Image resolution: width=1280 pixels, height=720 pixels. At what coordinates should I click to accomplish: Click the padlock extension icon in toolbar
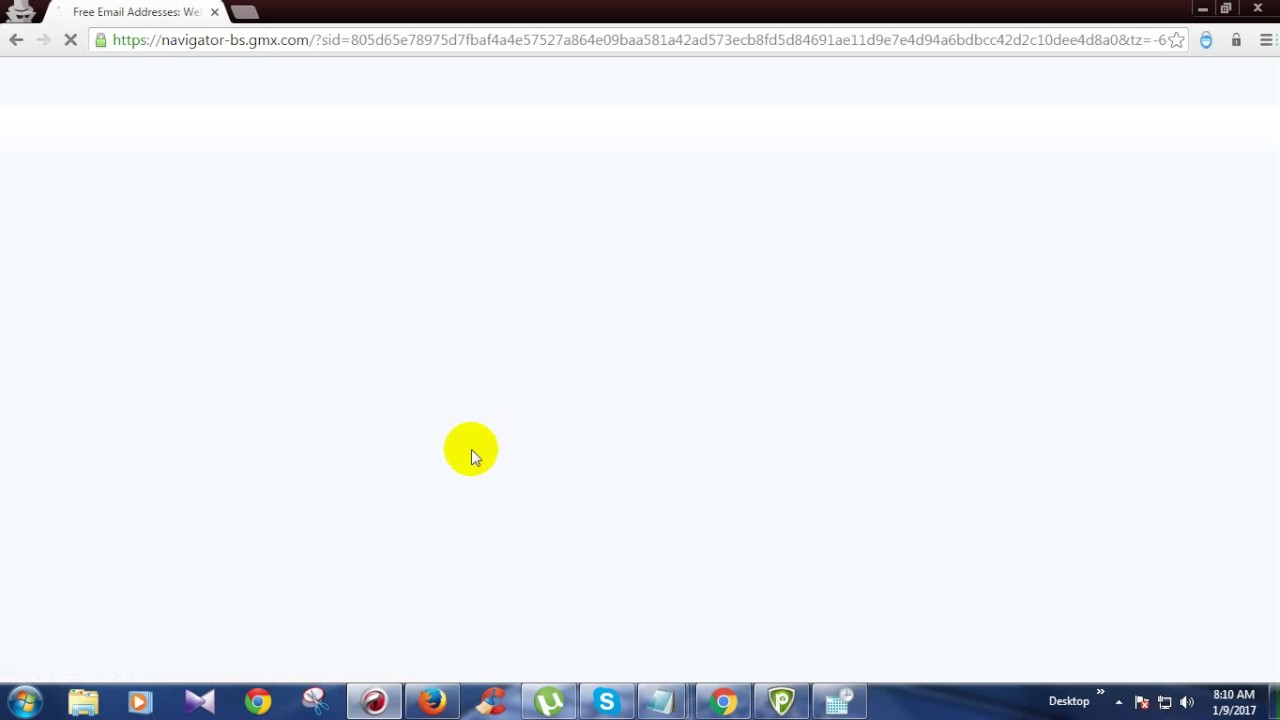click(x=1236, y=40)
